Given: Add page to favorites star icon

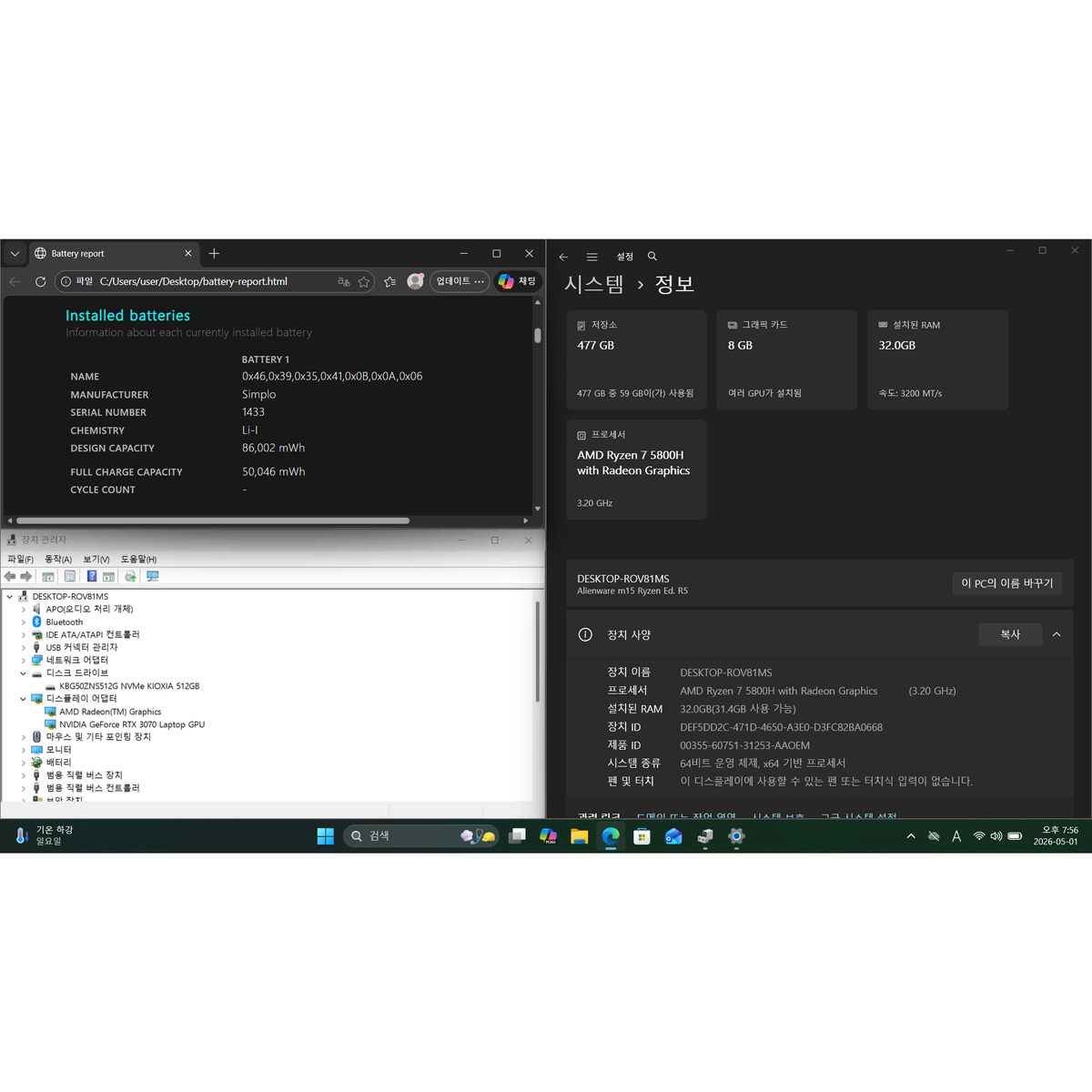Looking at the screenshot, I should click(x=364, y=282).
